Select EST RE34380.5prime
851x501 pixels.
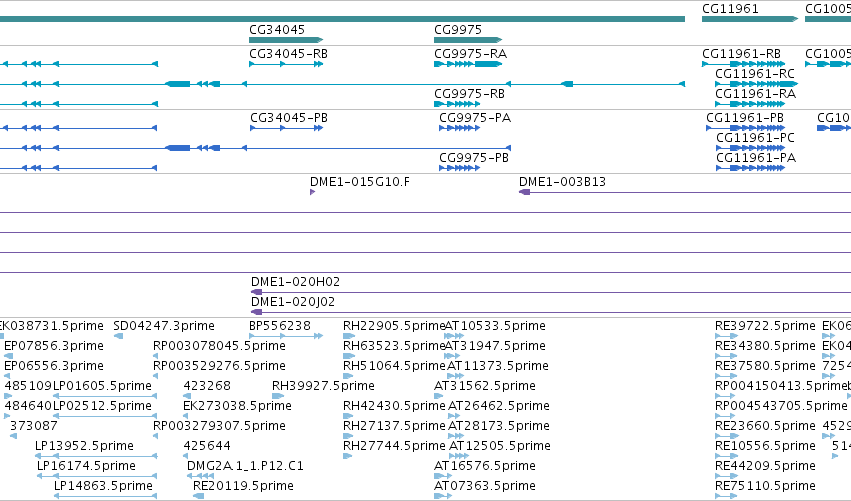pyautogui.click(x=765, y=346)
